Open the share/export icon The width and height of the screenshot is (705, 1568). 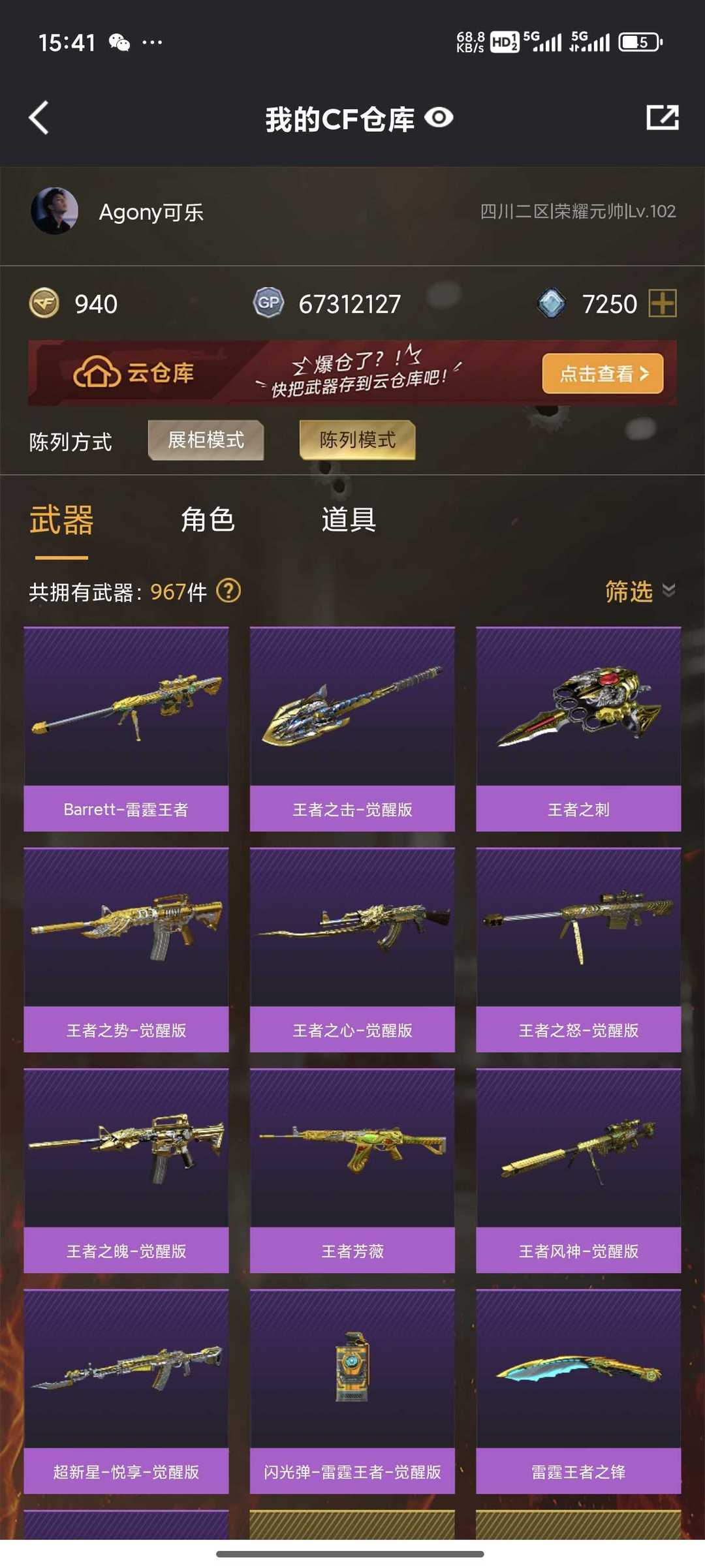coord(663,118)
